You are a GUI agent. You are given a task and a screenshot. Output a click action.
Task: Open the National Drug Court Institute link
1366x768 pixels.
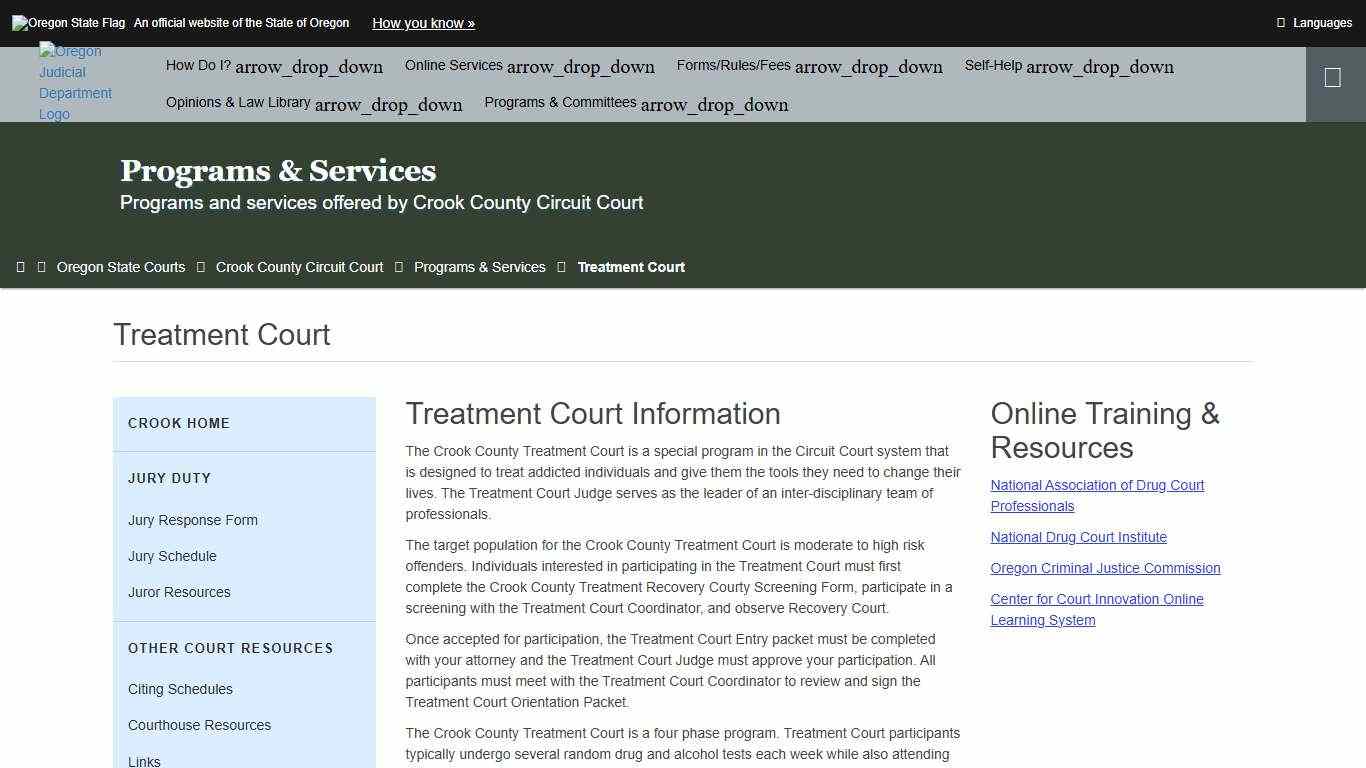(1078, 537)
